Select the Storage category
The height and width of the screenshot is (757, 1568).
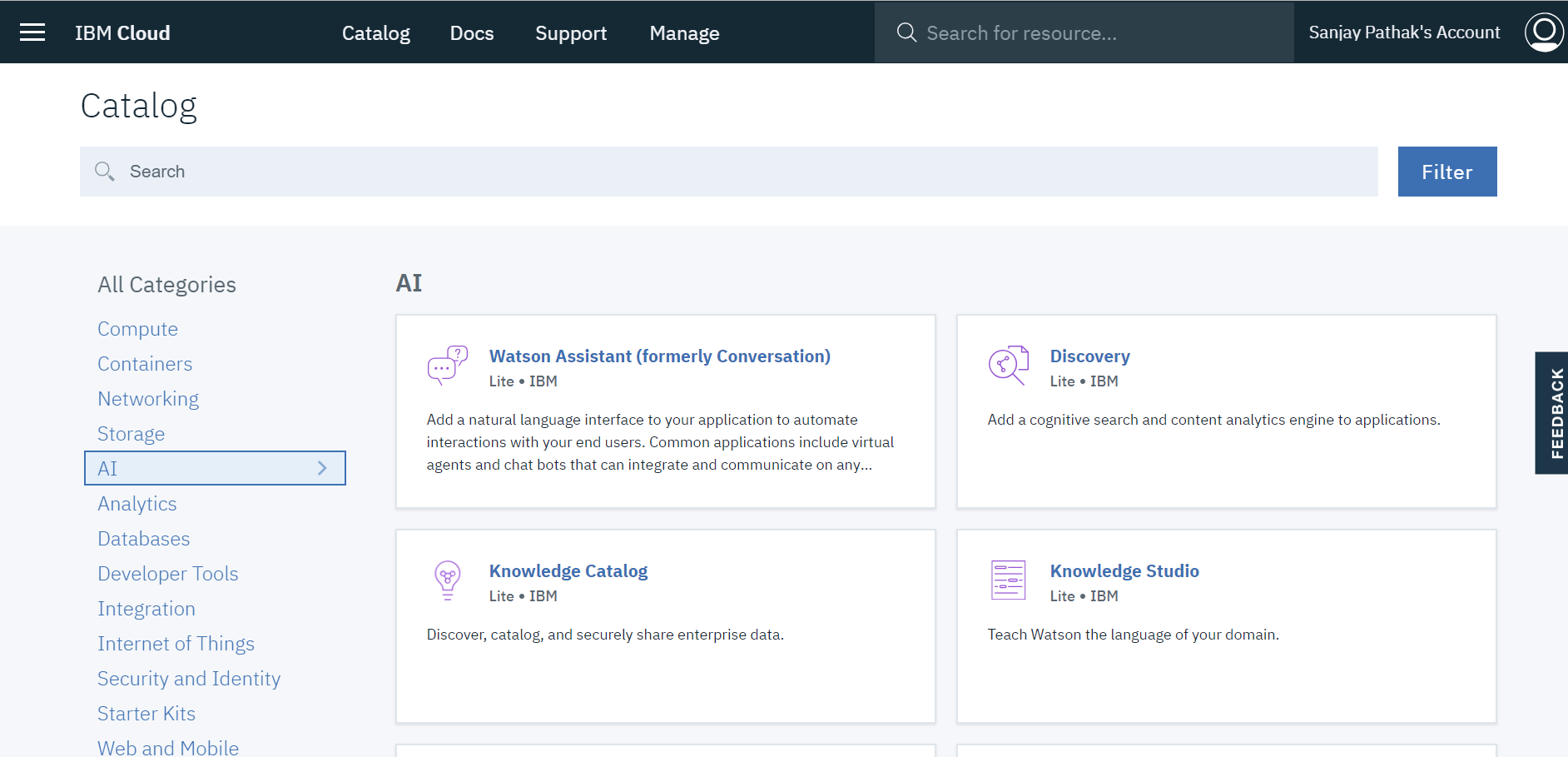(x=131, y=434)
